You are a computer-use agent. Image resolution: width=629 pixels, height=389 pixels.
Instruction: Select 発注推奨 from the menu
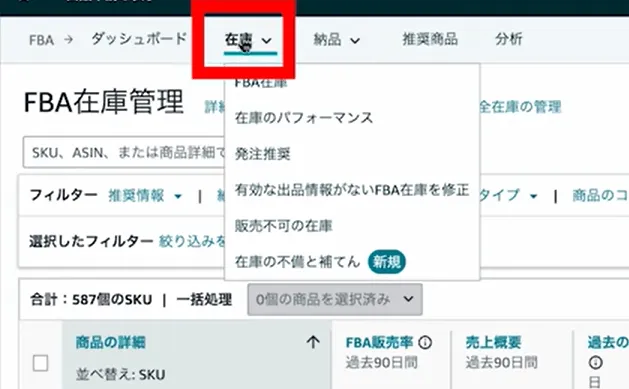263,154
